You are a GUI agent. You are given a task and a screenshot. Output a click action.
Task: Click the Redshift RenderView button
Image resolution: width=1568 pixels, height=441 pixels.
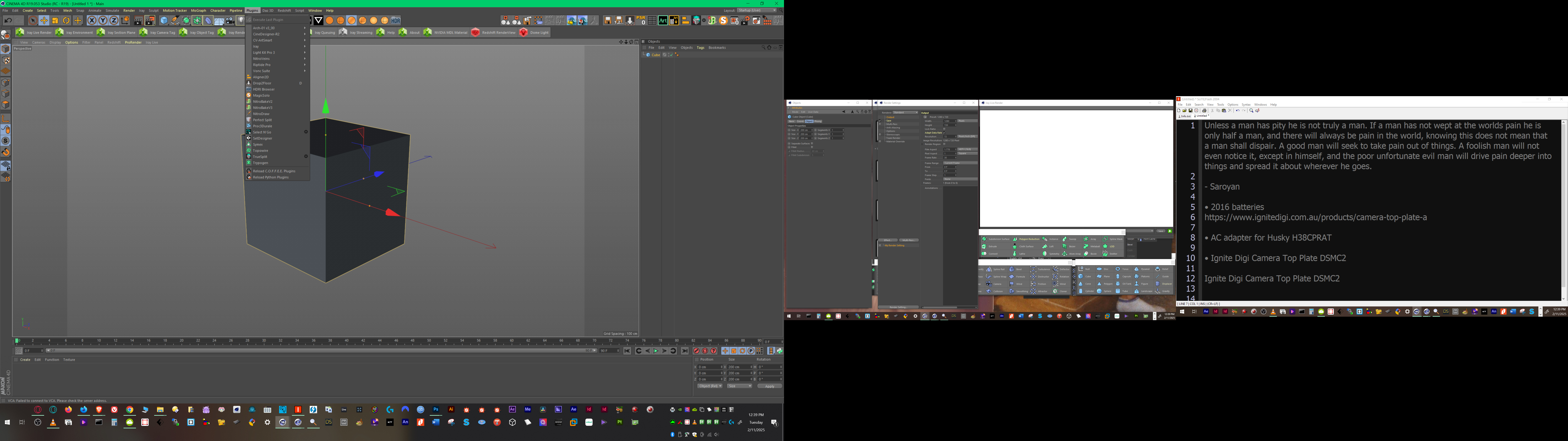click(x=494, y=32)
